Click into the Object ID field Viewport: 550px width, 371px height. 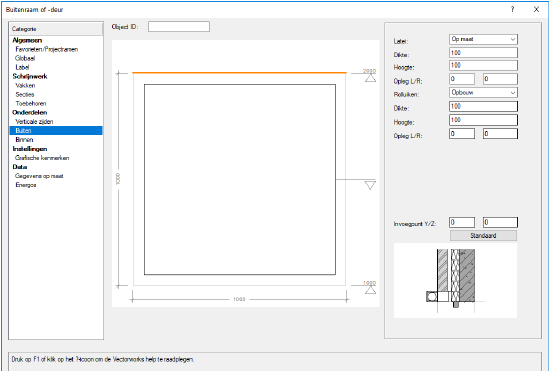tap(179, 27)
